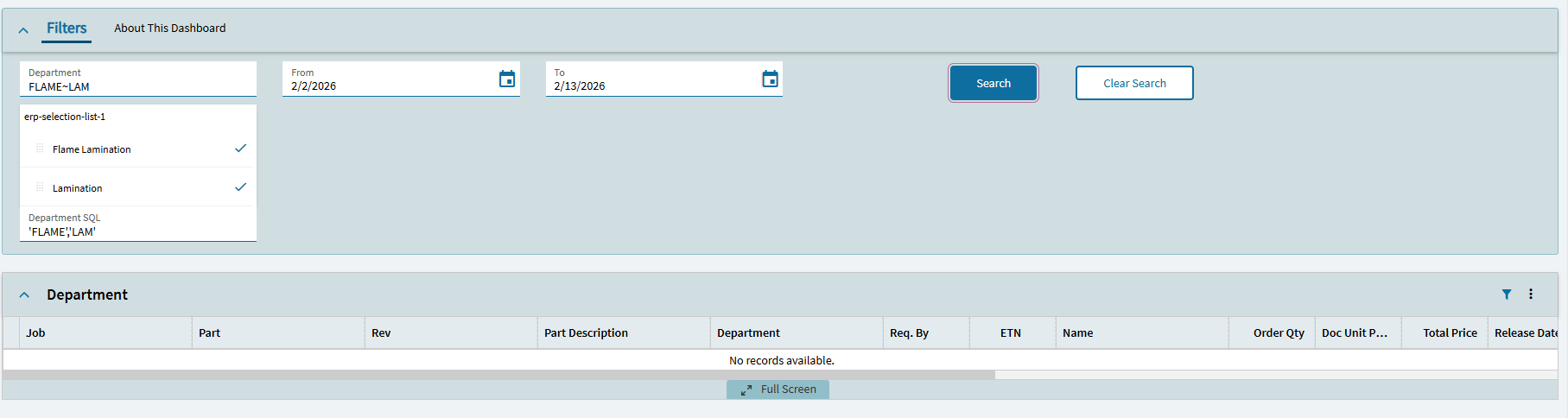Click the Full Screen expand icon
Viewport: 1568px width, 418px height.
coord(746,390)
